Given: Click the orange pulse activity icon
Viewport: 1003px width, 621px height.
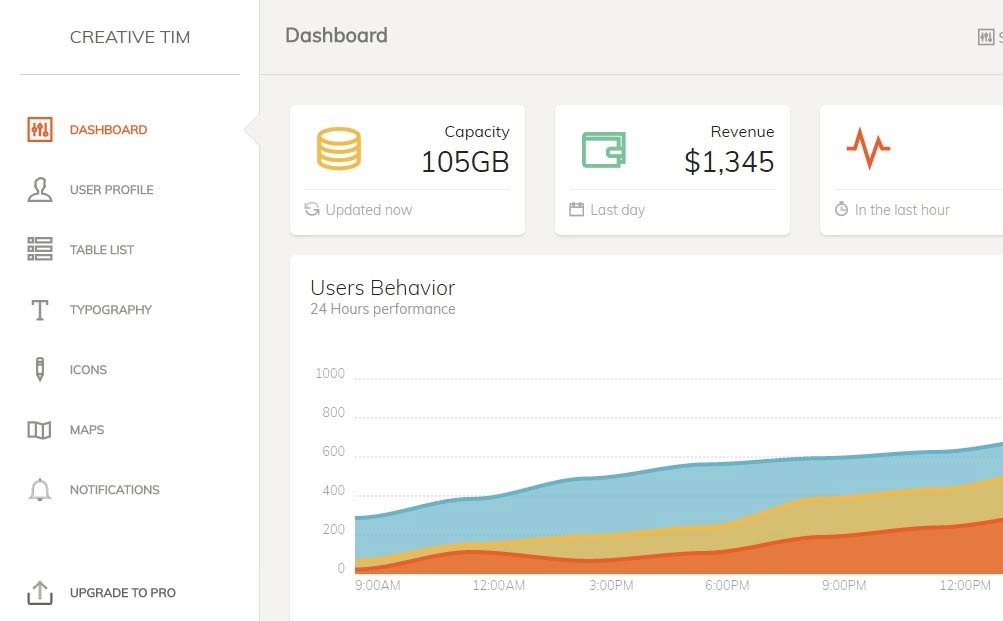Looking at the screenshot, I should click(x=868, y=148).
